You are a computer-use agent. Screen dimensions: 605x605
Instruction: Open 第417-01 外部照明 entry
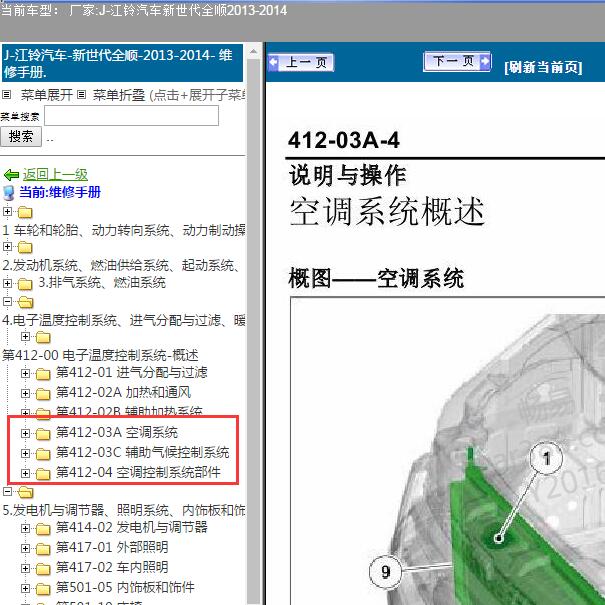point(112,548)
